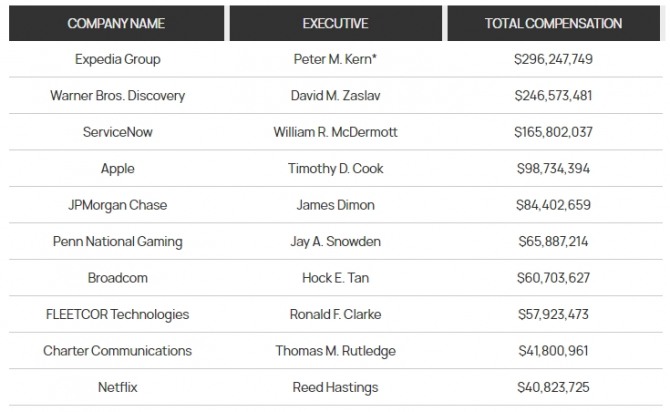The height and width of the screenshot is (412, 670).
Task: Click the $60,703,627 compensation for Broadcom
Action: [553, 278]
